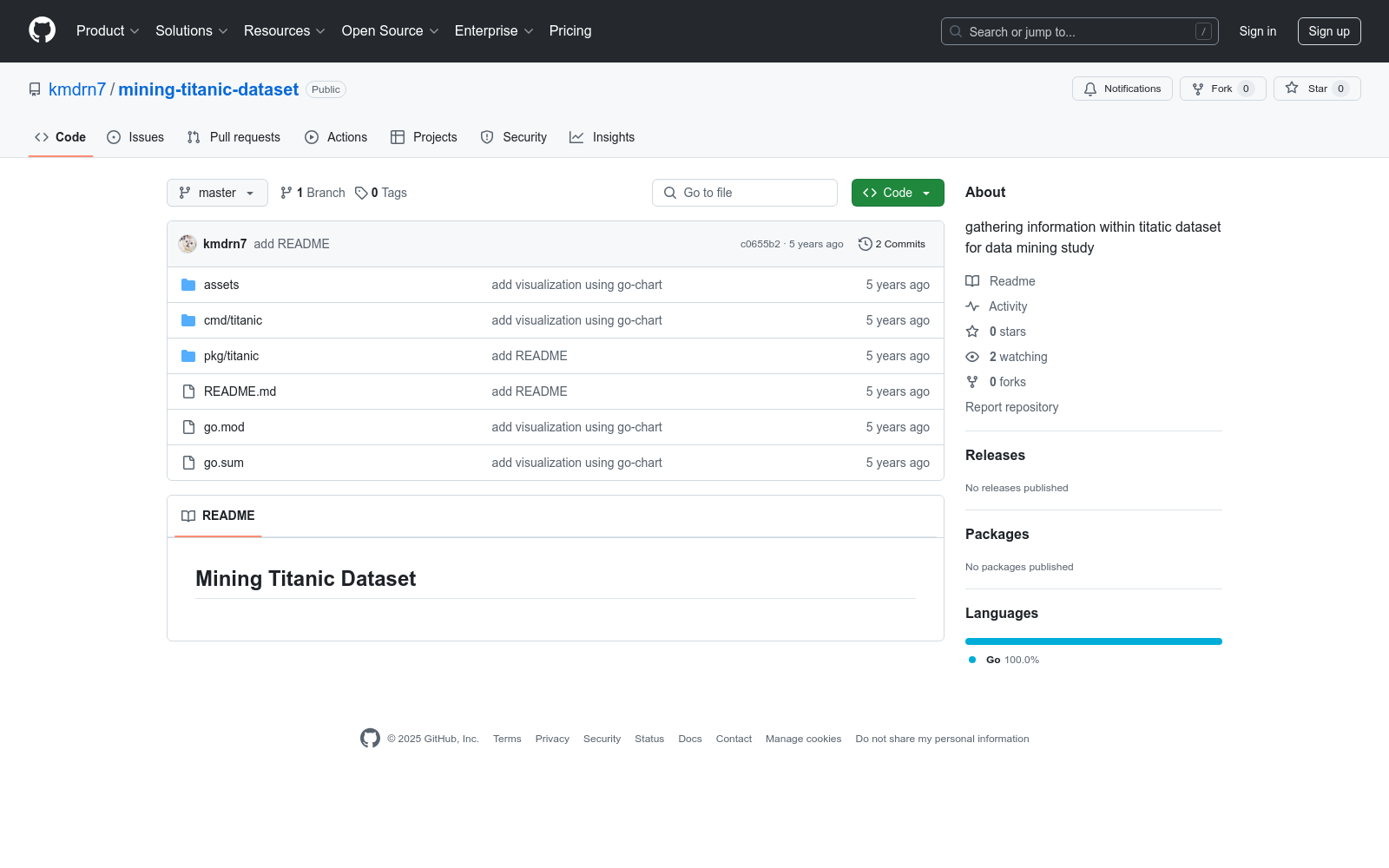Open the c0655b2 commit hash
The width and height of the screenshot is (1389, 868).
pos(760,244)
